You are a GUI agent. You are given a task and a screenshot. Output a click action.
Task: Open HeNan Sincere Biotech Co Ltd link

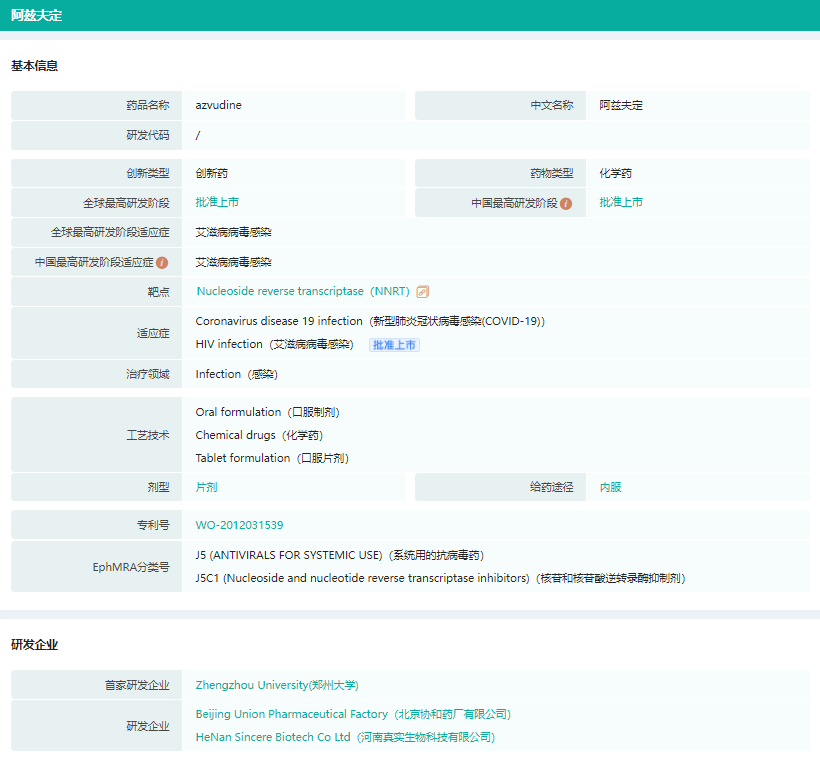345,737
